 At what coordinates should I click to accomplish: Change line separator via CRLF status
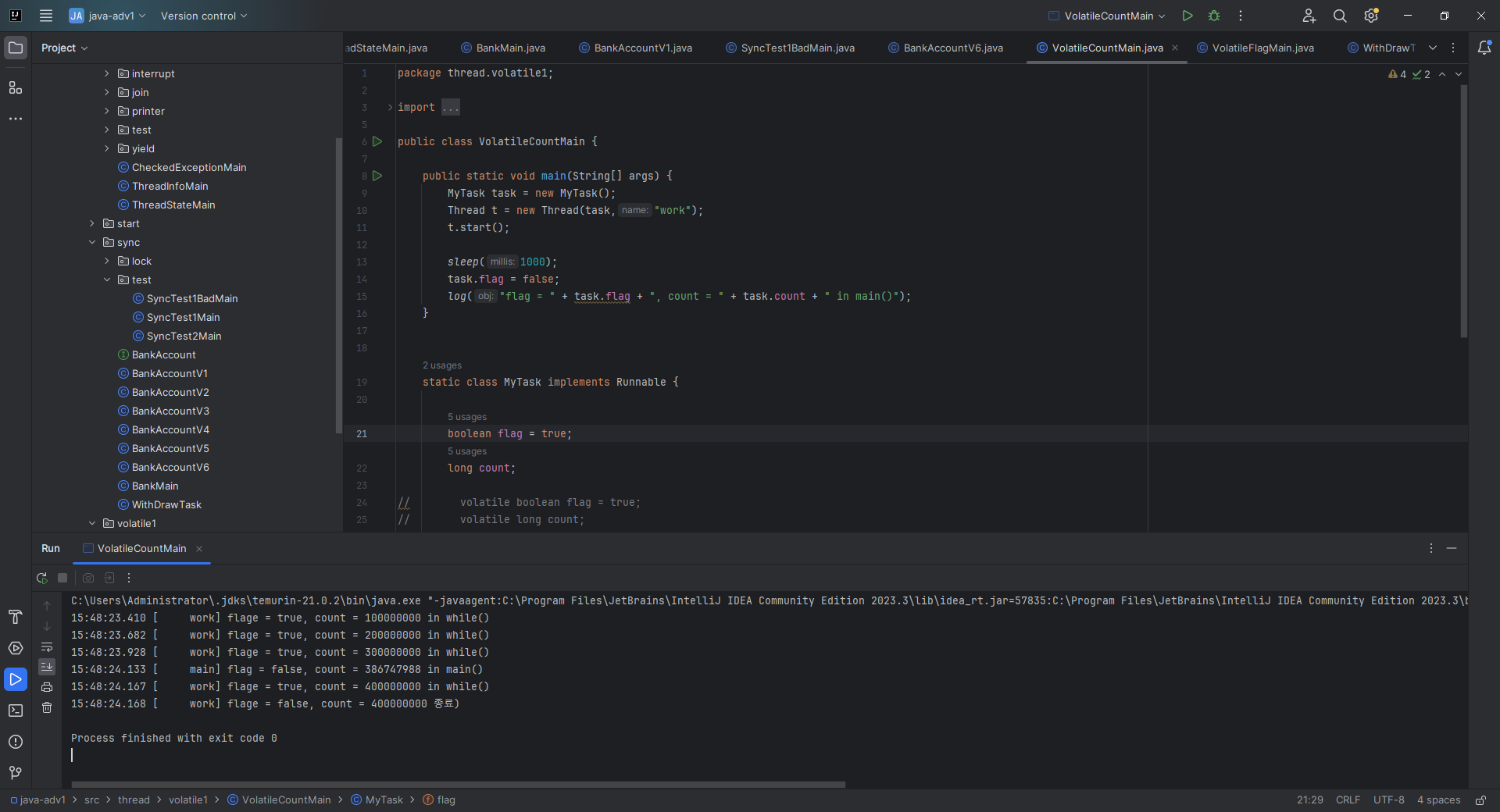click(1348, 800)
